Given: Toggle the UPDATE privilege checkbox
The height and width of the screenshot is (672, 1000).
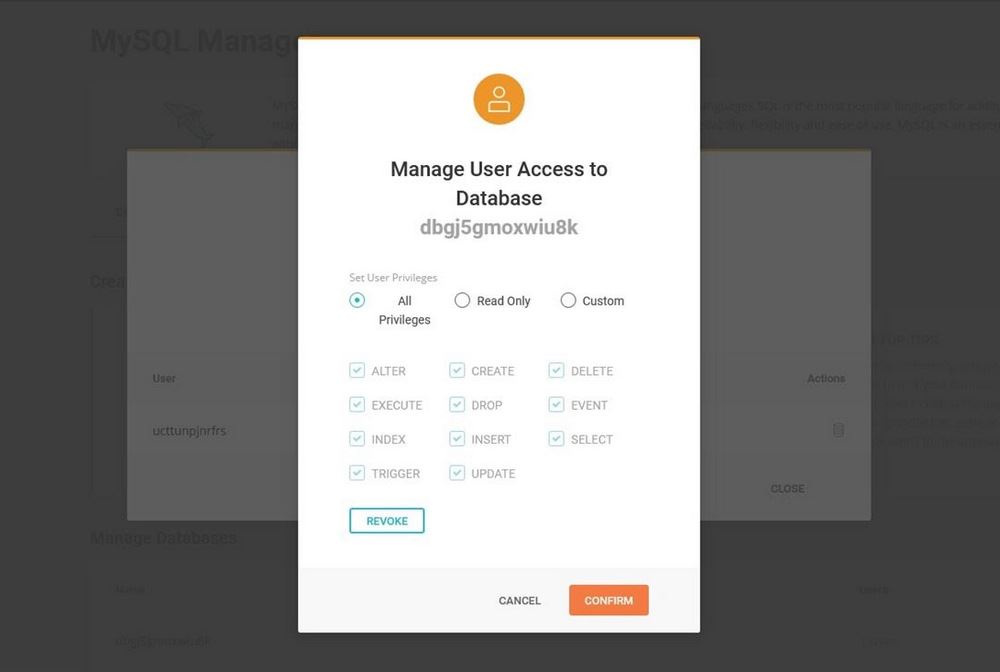Looking at the screenshot, I should click(x=457, y=473).
